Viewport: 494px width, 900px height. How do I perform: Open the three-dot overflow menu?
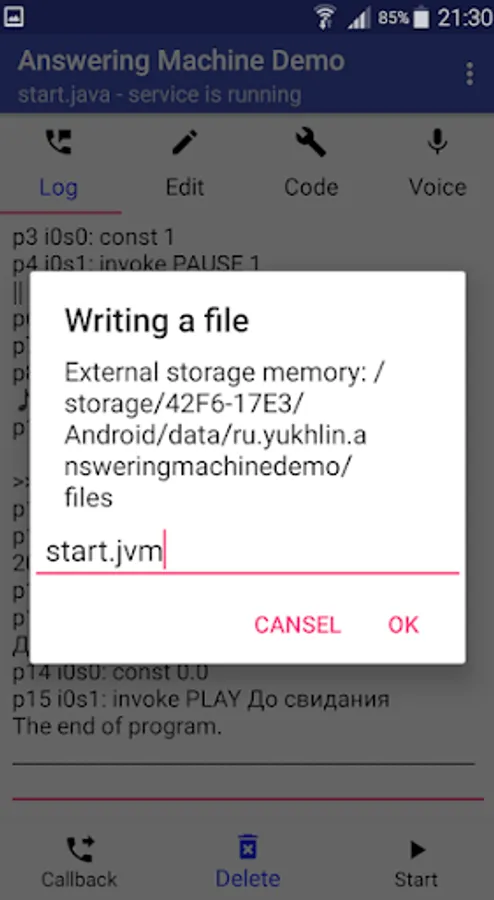469,74
